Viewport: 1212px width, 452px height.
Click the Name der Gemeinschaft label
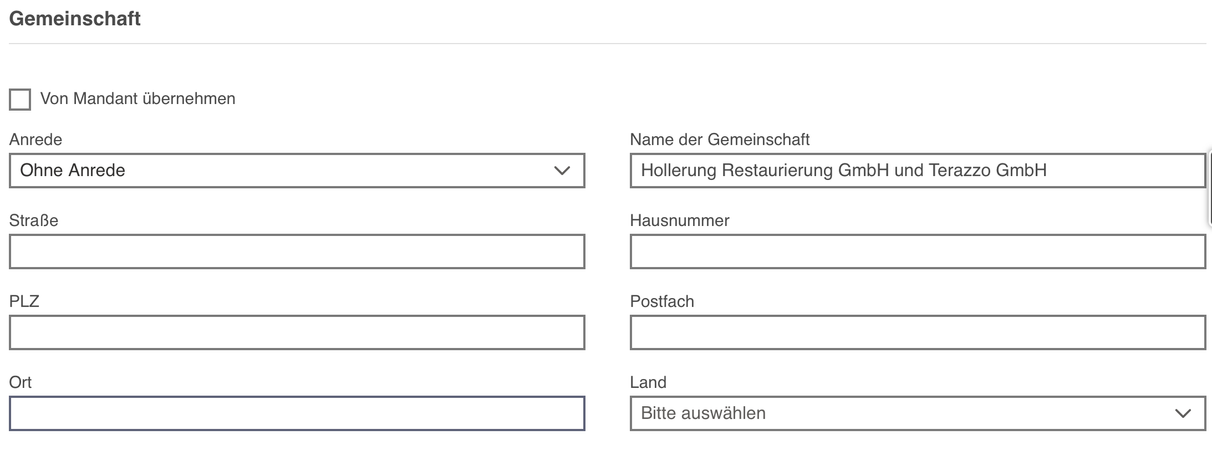pos(720,139)
